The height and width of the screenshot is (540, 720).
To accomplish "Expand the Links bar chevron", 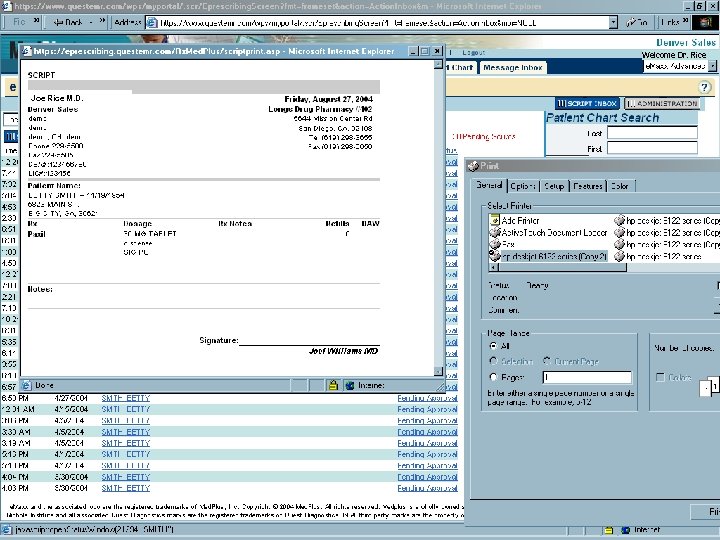I will click(x=686, y=20).
